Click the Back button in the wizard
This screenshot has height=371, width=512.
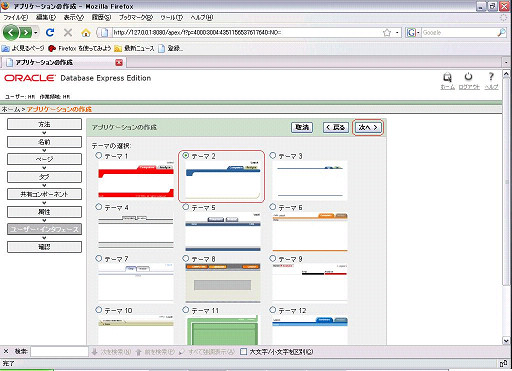pos(336,127)
